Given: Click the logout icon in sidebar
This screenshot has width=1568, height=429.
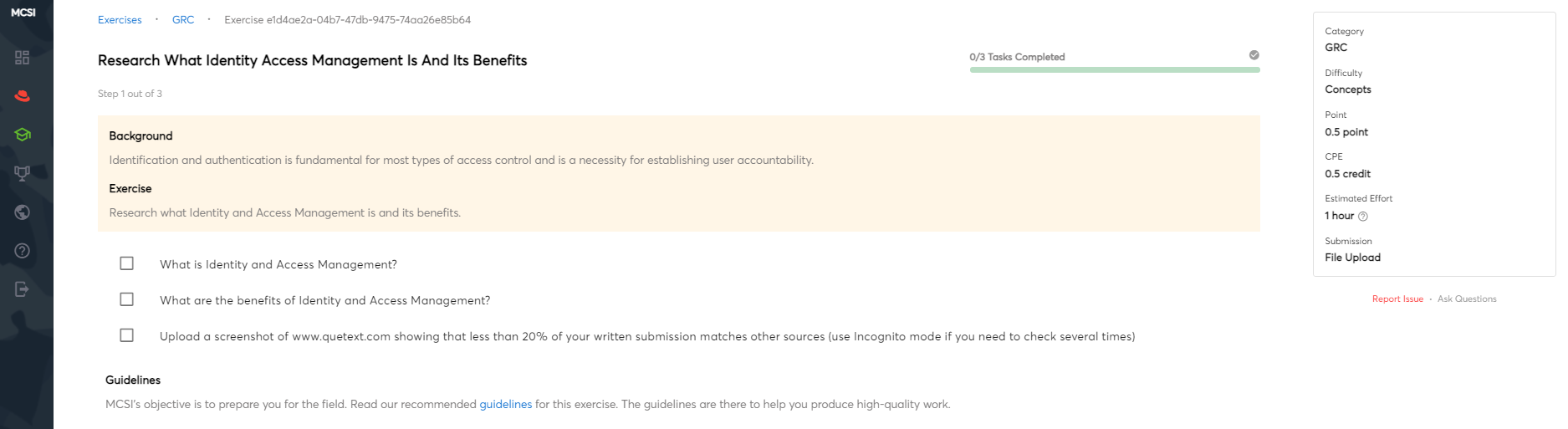Looking at the screenshot, I should click(x=23, y=289).
